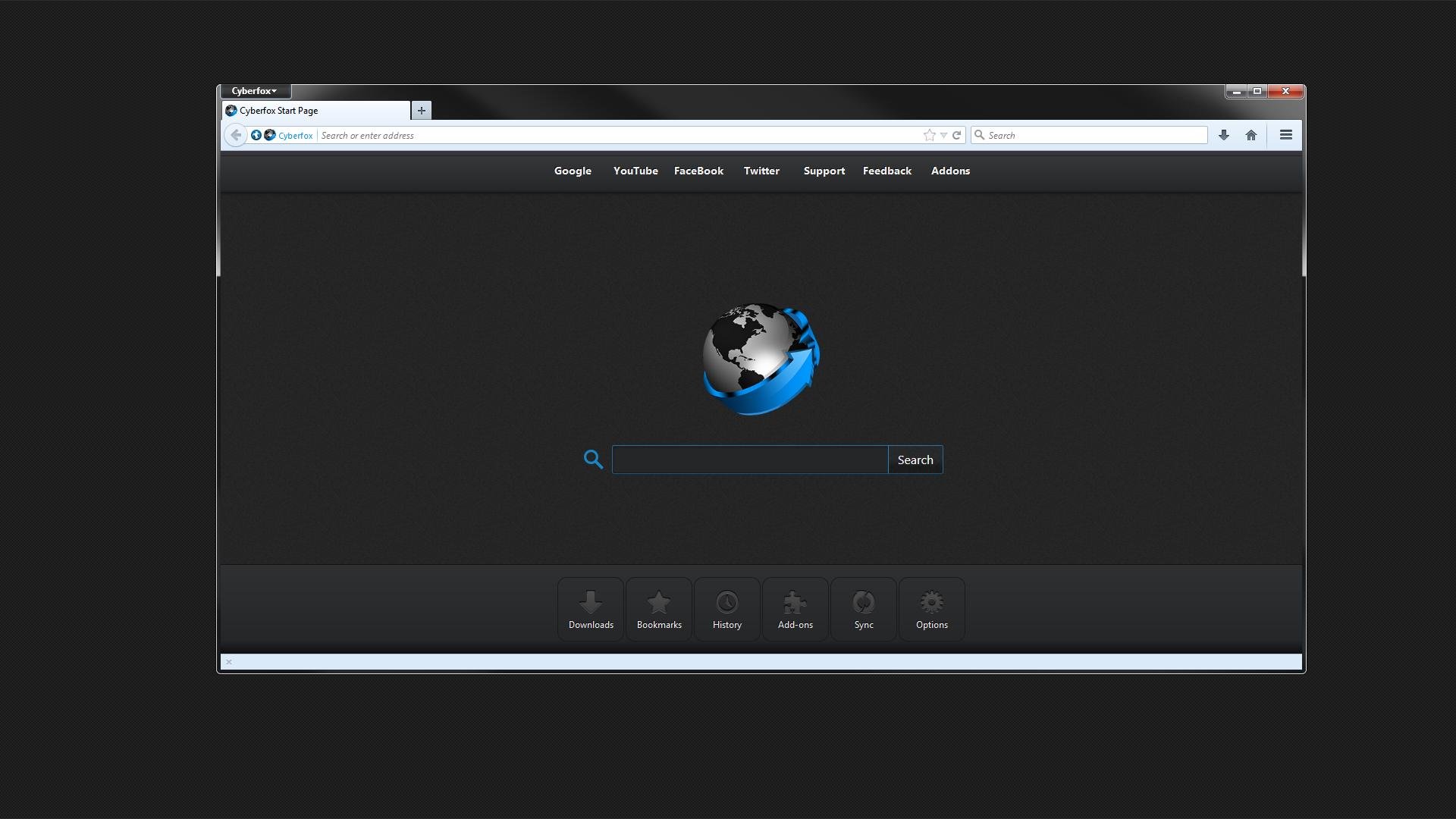Image resolution: width=1456 pixels, height=819 pixels.
Task: Click the Search button
Action: [915, 459]
